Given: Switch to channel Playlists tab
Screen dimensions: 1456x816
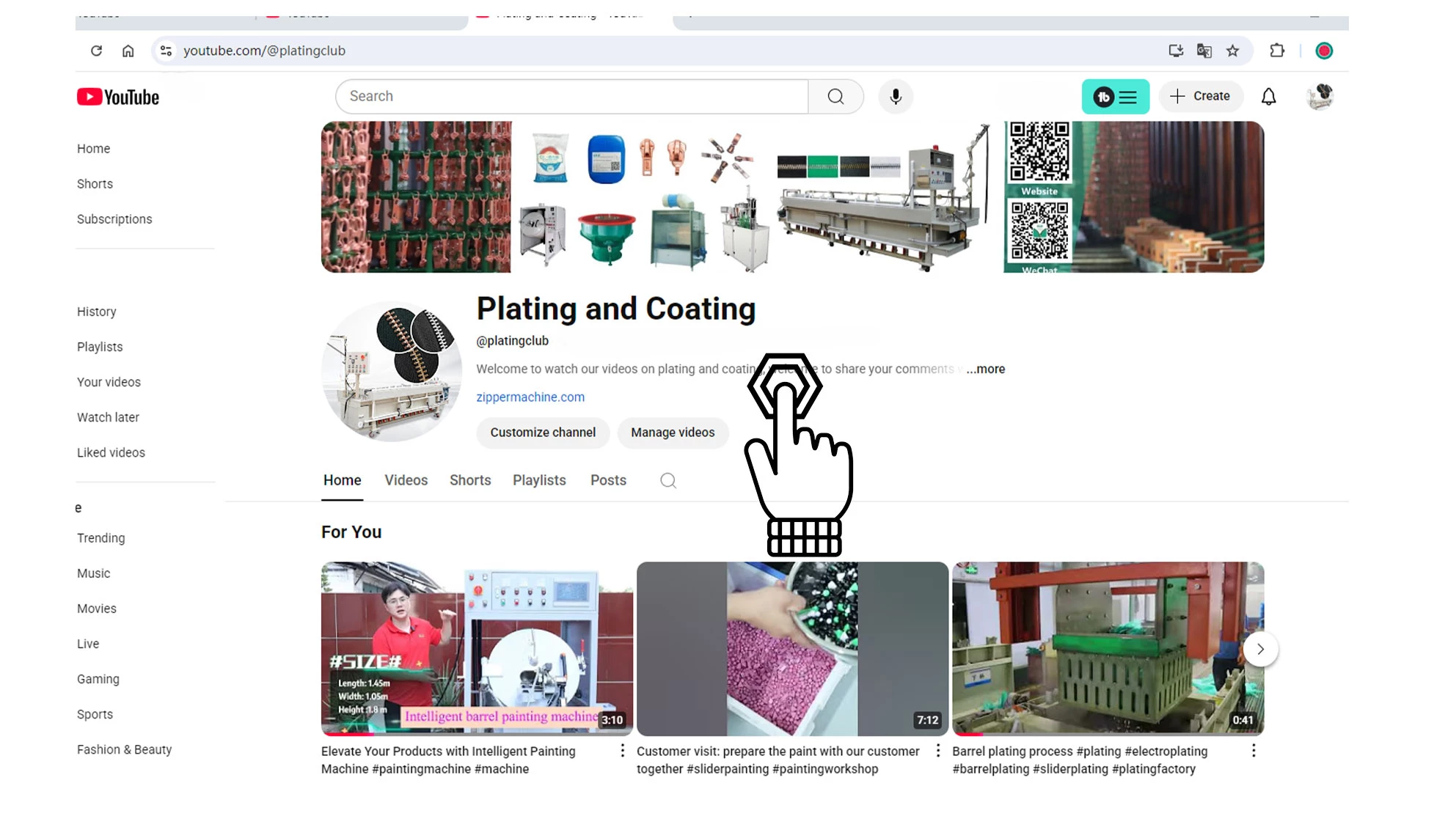Looking at the screenshot, I should [x=539, y=480].
